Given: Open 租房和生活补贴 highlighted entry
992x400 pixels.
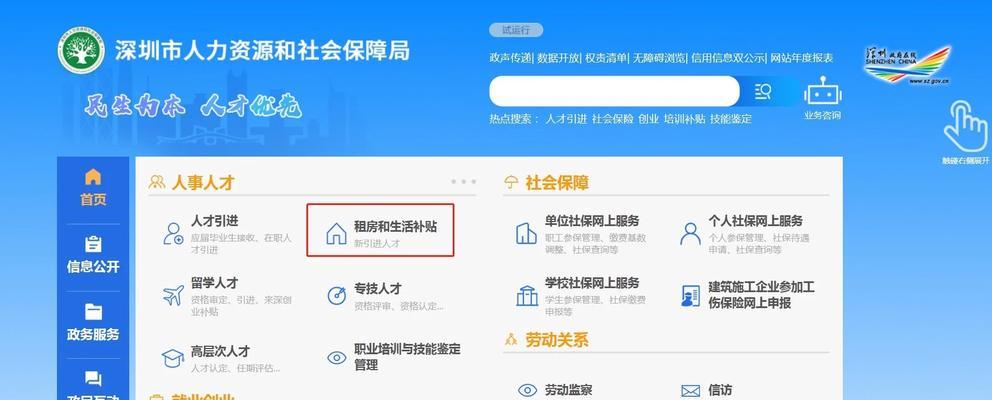Looking at the screenshot, I should pos(380,230).
